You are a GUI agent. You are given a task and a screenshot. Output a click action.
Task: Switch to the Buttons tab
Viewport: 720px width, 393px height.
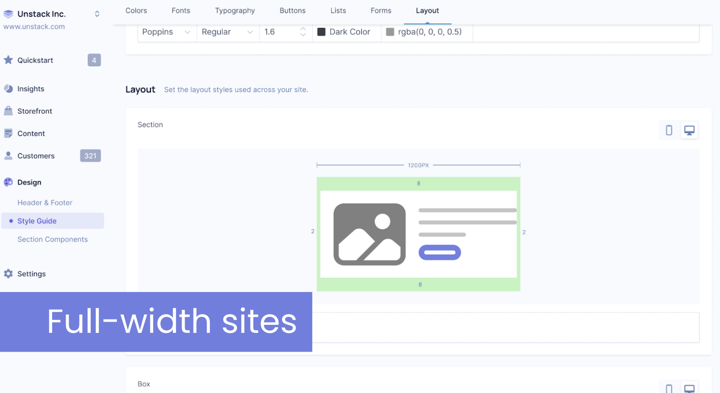pyautogui.click(x=292, y=11)
